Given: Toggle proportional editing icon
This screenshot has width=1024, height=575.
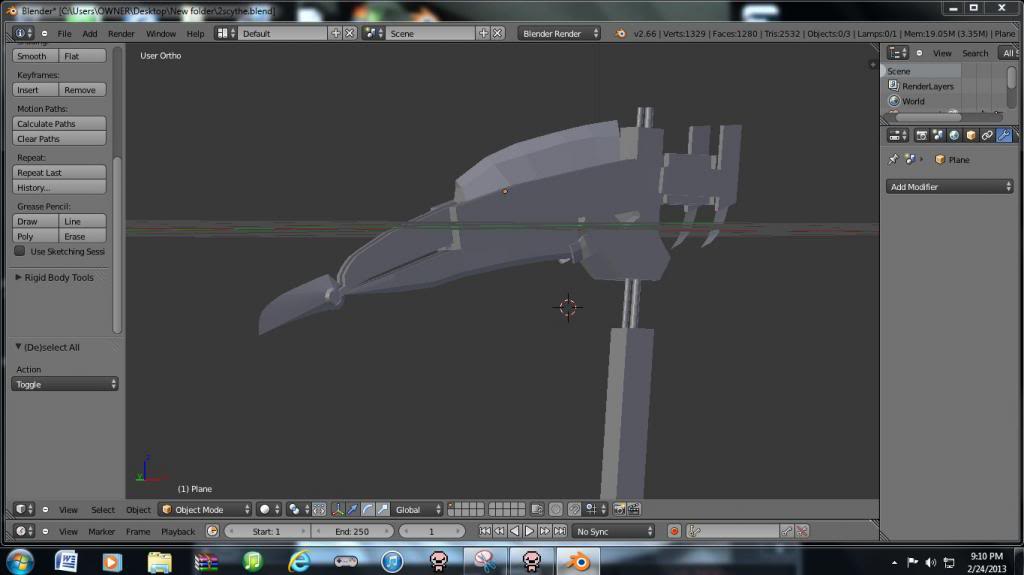Looking at the screenshot, I should (556, 510).
